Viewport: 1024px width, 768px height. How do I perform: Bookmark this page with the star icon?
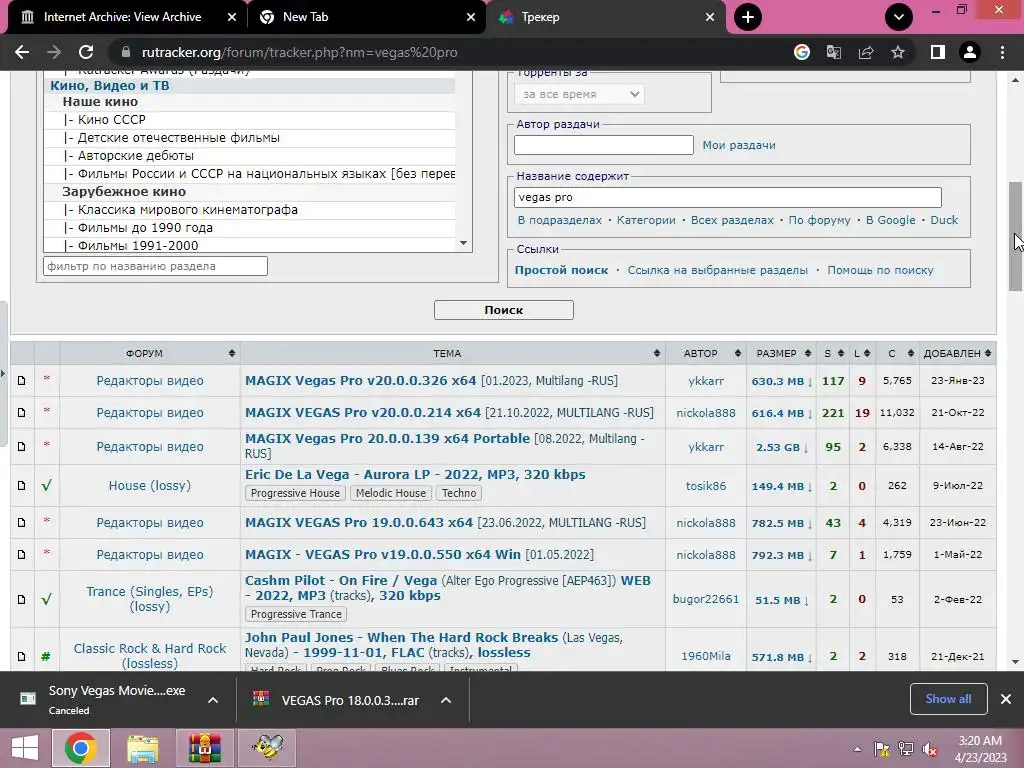coord(898,52)
